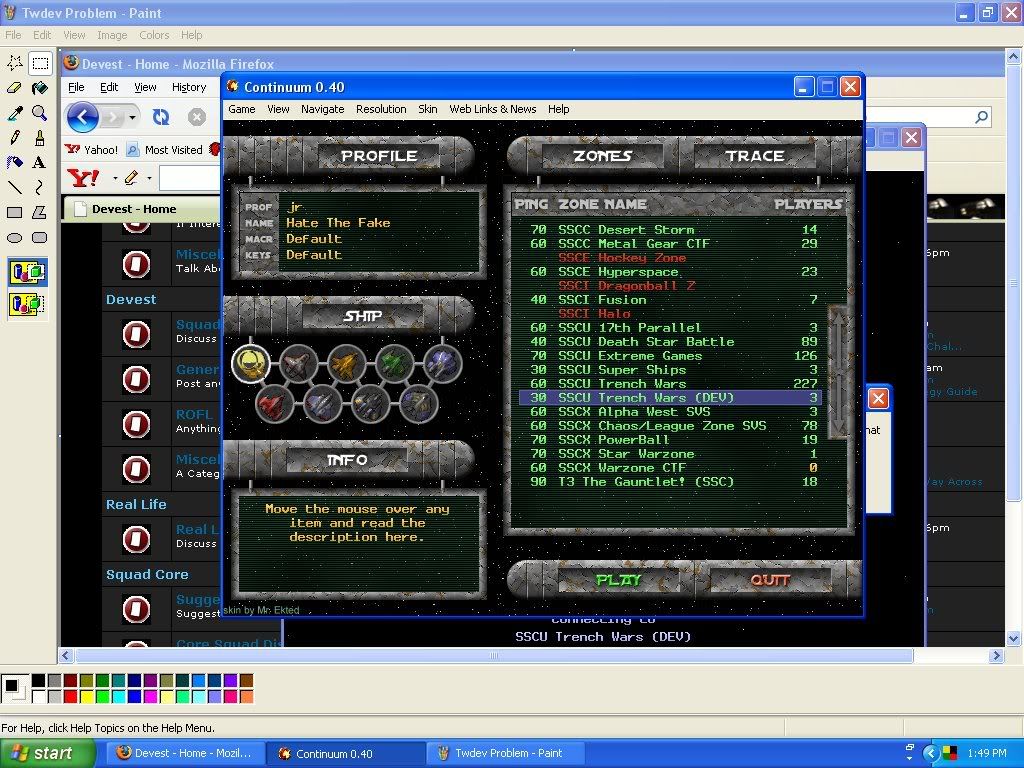Click the Firefox search magnifier icon
This screenshot has width=1024, height=768.
tap(981, 117)
